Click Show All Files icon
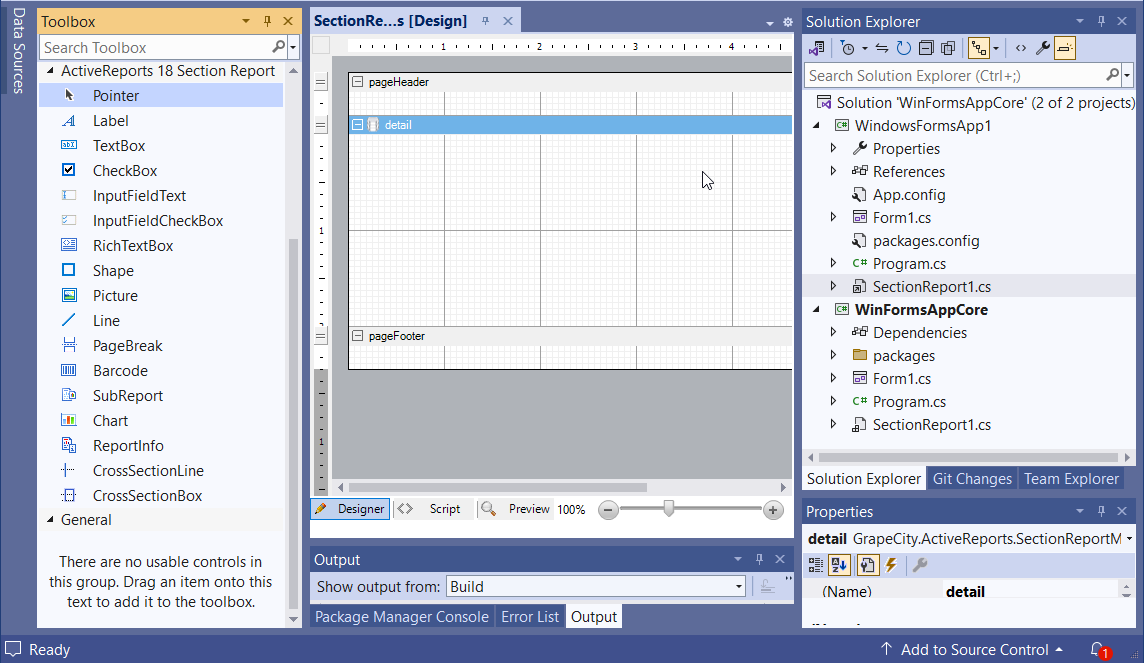Viewport: 1144px width, 663px height. tap(948, 48)
